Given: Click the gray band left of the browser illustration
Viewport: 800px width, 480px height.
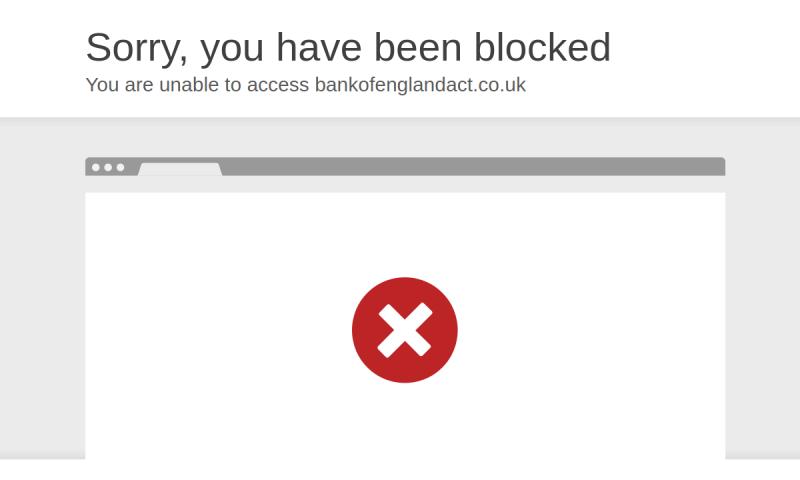Looking at the screenshot, I should 42,288.
